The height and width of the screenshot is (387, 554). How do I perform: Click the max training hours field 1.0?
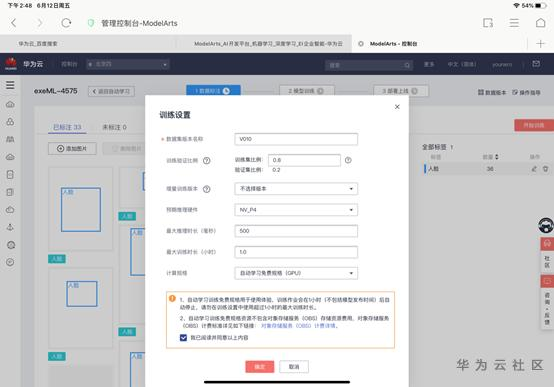pos(296,252)
